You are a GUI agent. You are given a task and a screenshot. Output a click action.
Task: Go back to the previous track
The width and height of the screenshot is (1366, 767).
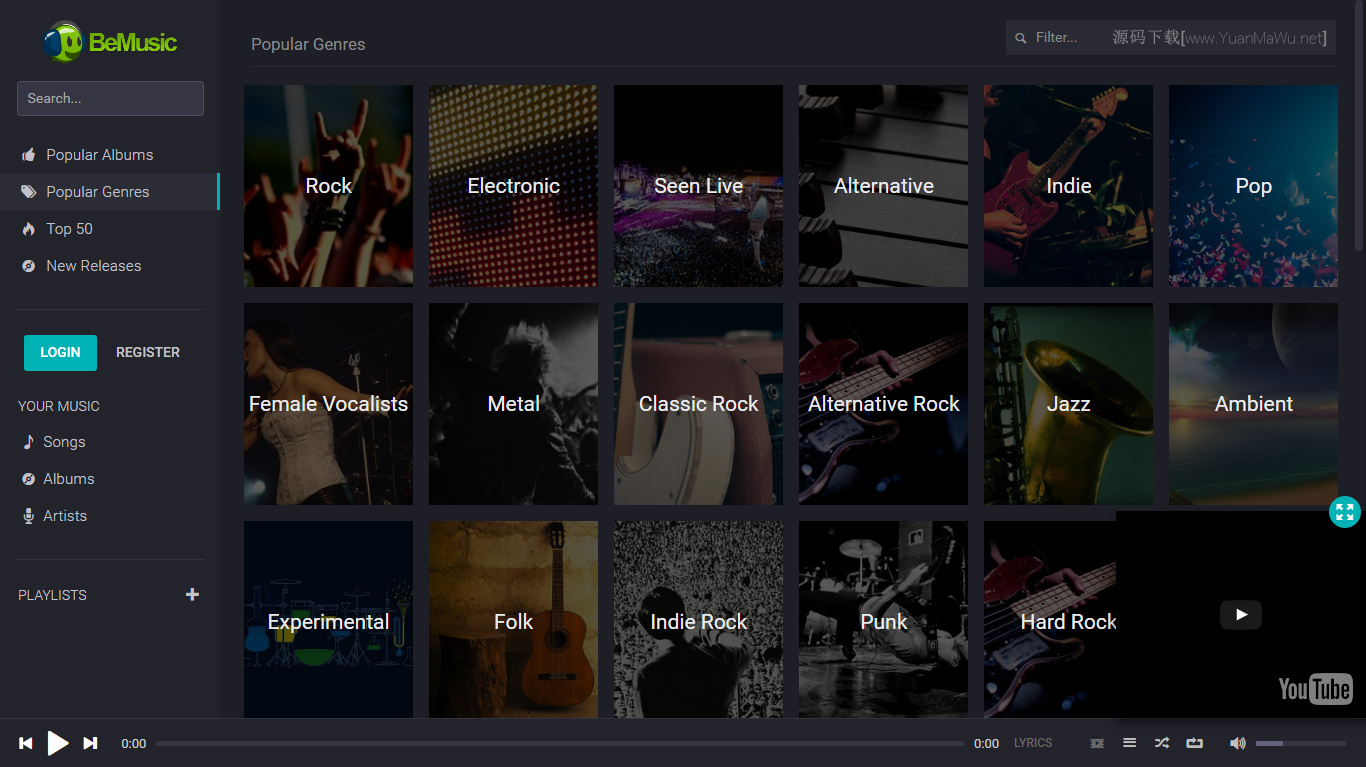pyautogui.click(x=26, y=743)
